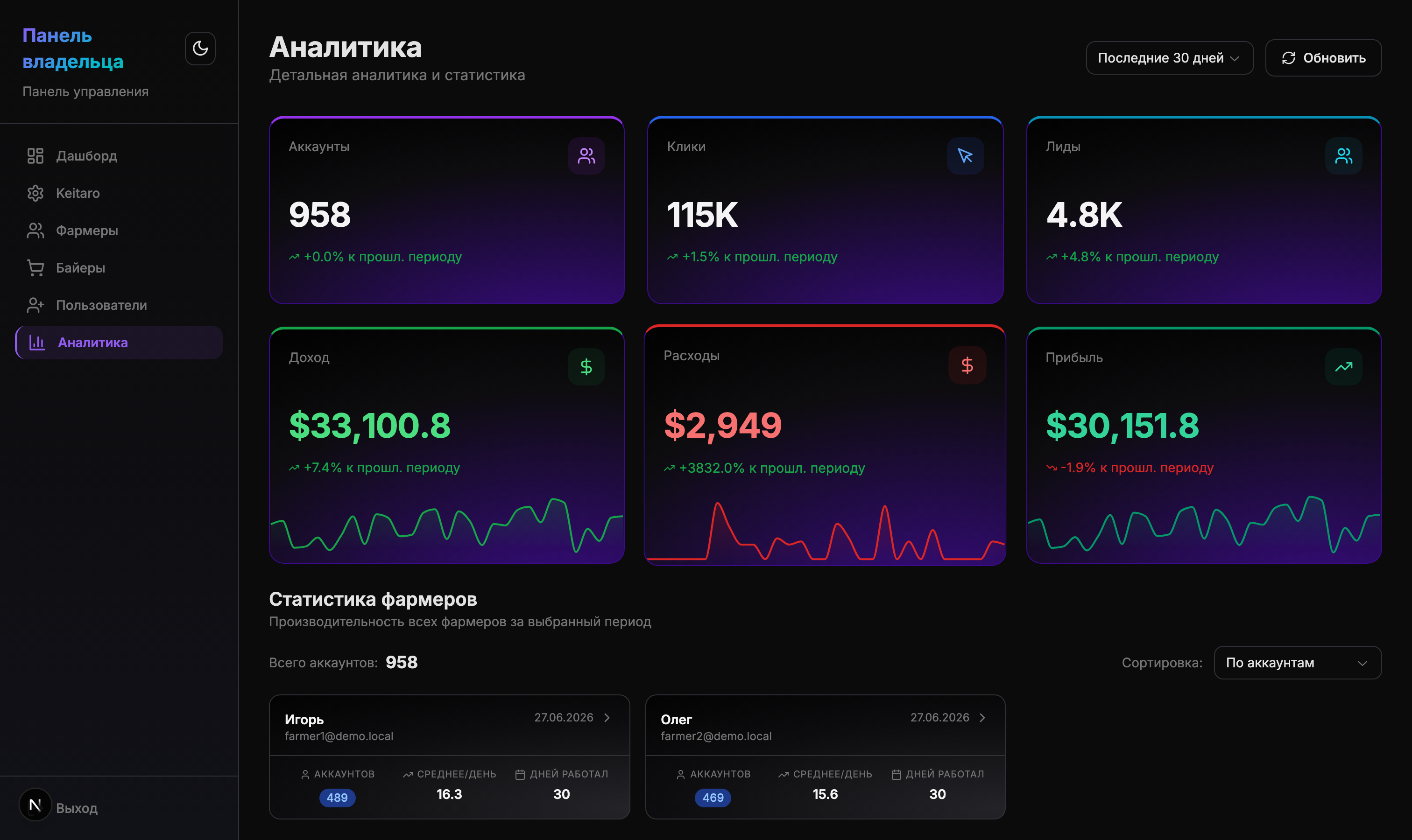1412x840 pixels.
Task: Click farmer1@demo.local email
Action: coord(339,736)
